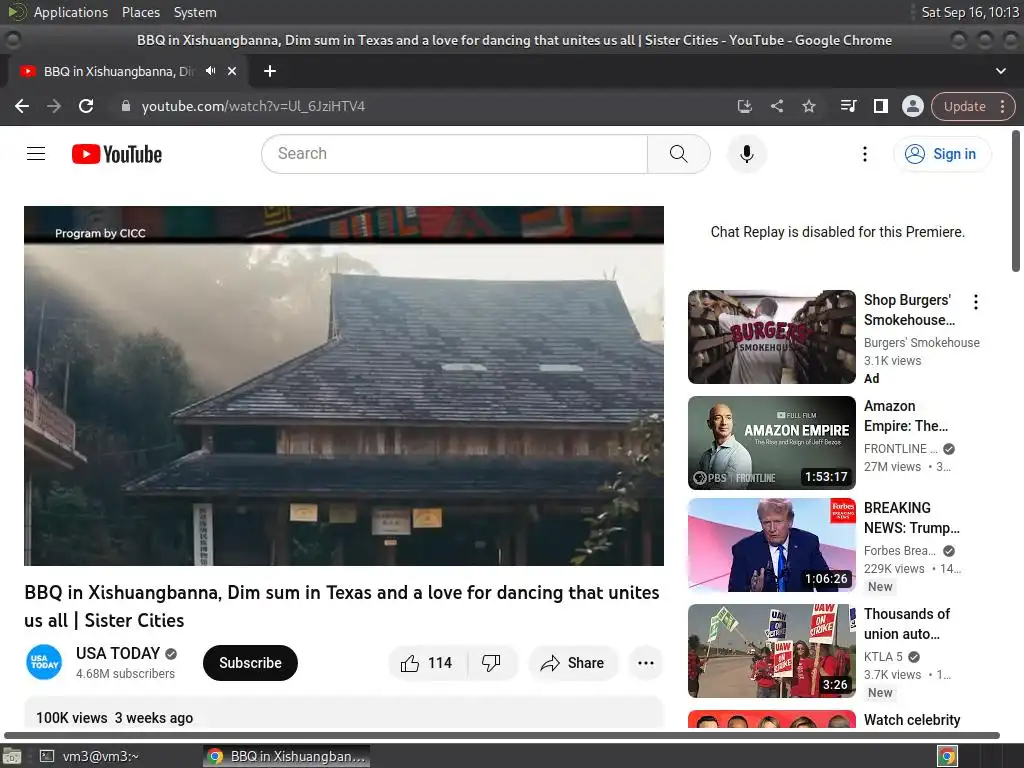Click KTLA 5 channel name
The width and height of the screenshot is (1024, 768).
[x=883, y=656]
